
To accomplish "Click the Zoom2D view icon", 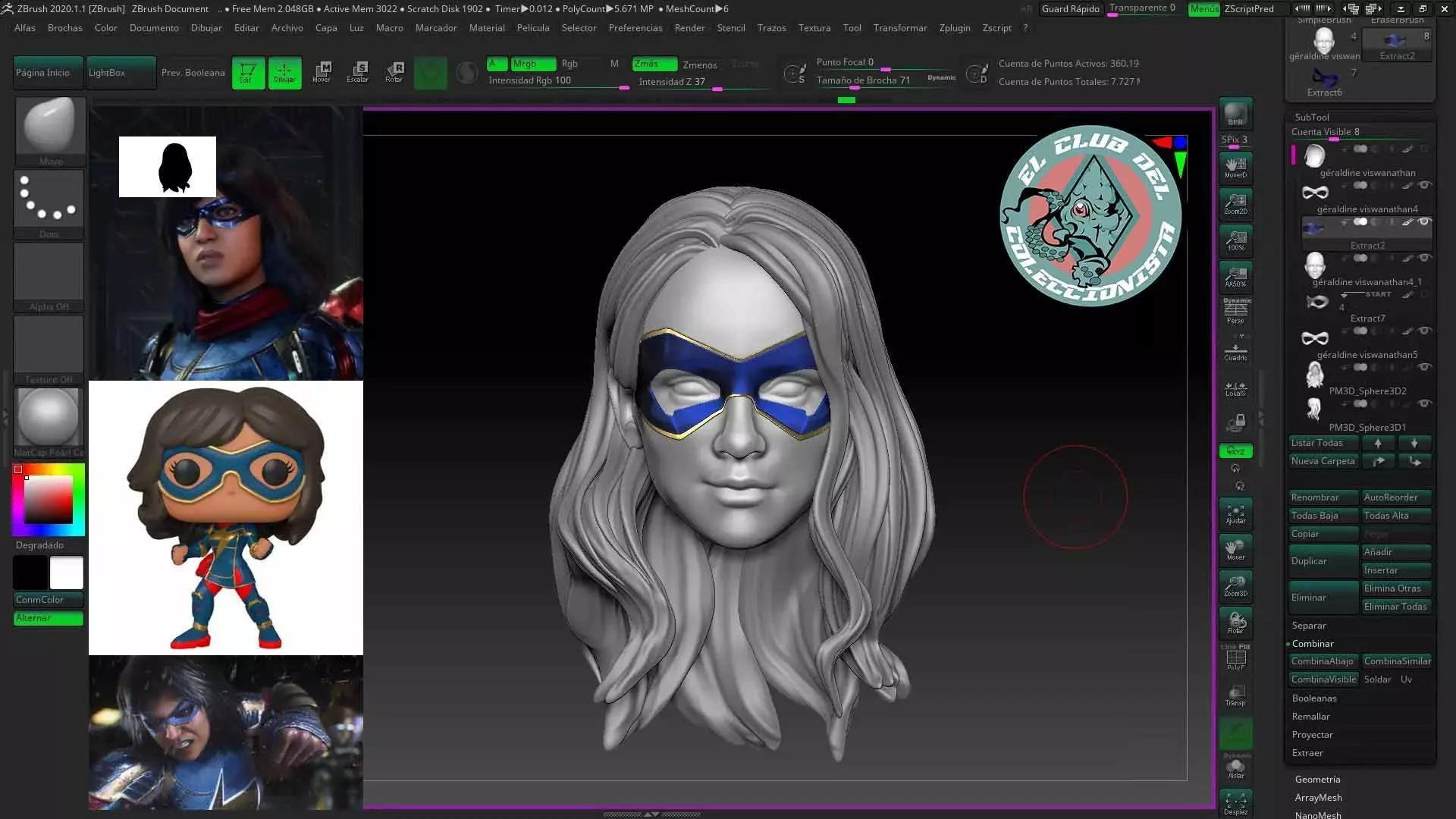I will [x=1235, y=203].
